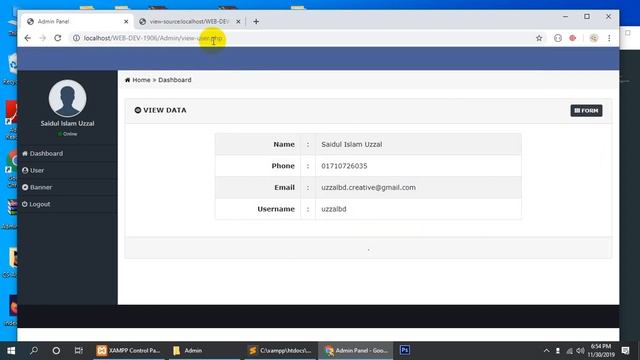Image resolution: width=640 pixels, height=360 pixels.
Task: Switch to XAMPP Control Panel taskbar item
Action: pos(129,351)
